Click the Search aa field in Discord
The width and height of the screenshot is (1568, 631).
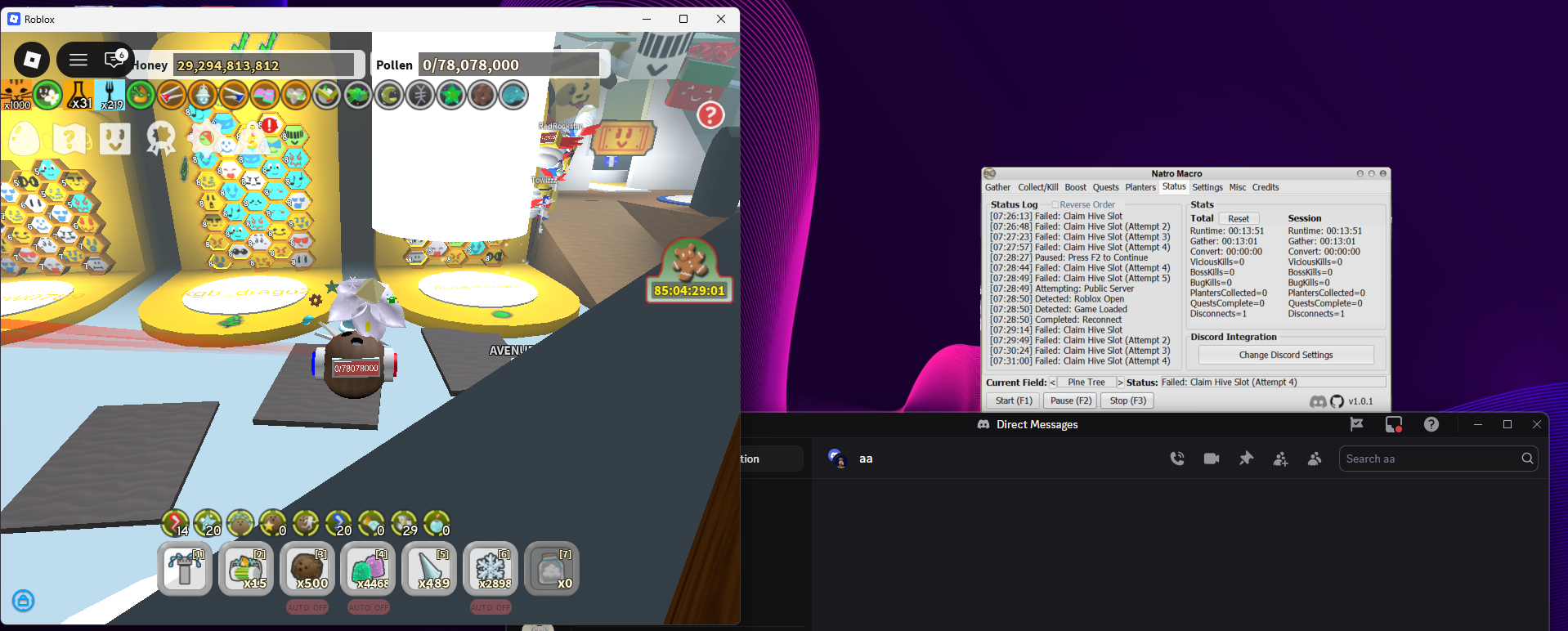[1439, 459]
